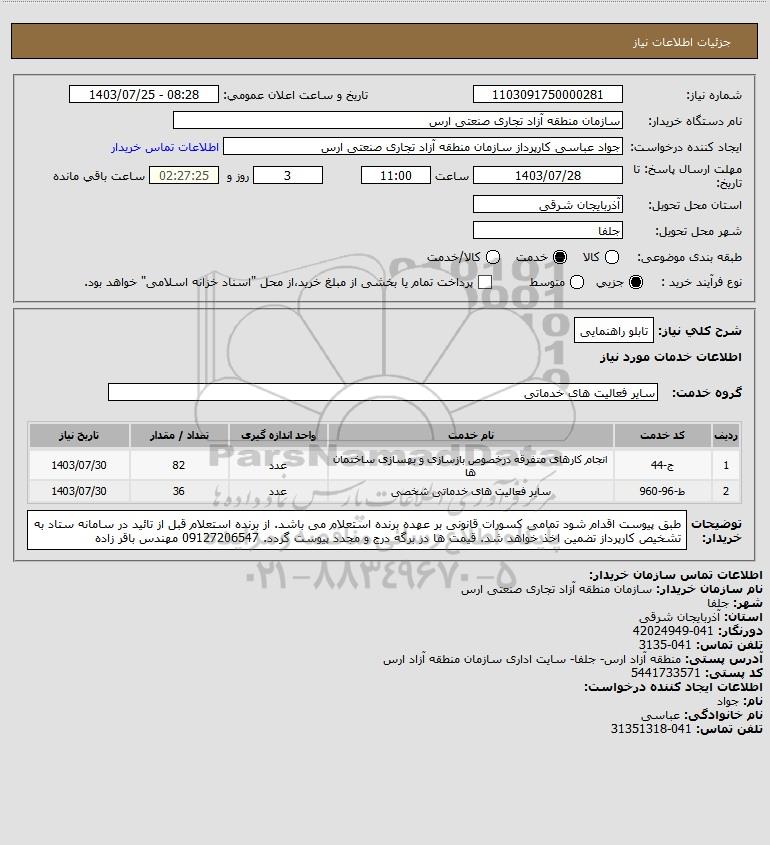Click the announcement date field 1403/07/25 - 08:28
This screenshot has height=845, width=770.
[144, 94]
